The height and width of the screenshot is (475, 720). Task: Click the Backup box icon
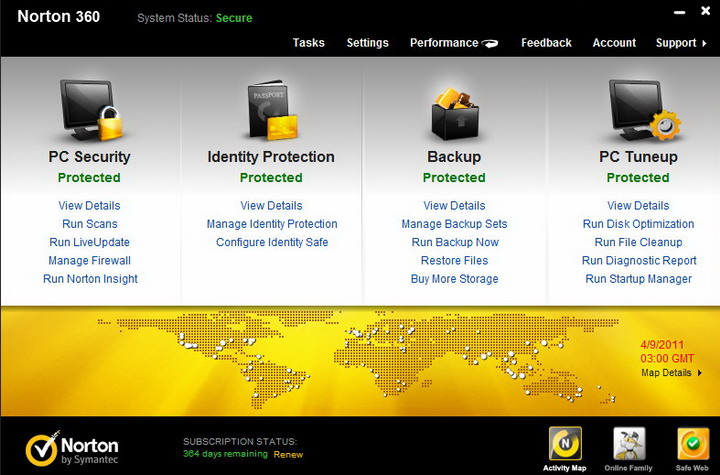455,113
